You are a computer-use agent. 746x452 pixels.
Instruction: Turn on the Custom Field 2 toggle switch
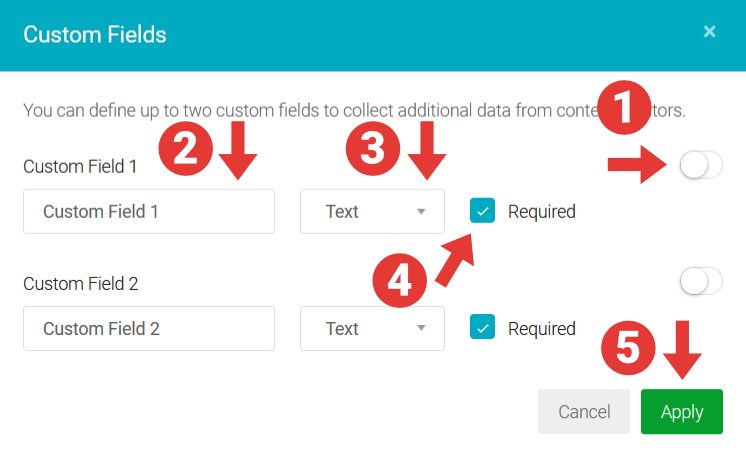(x=701, y=283)
